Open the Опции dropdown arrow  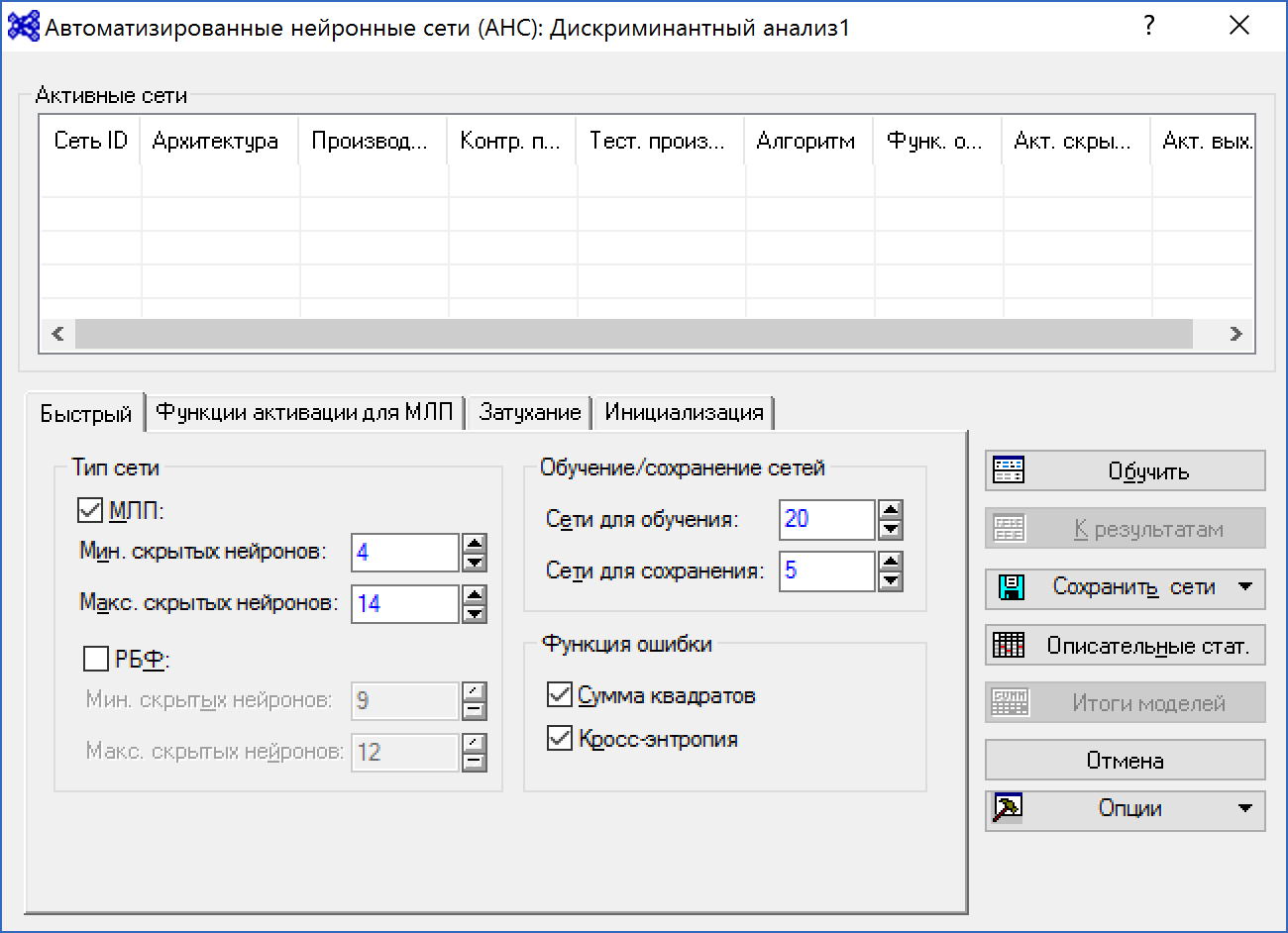click(1245, 808)
